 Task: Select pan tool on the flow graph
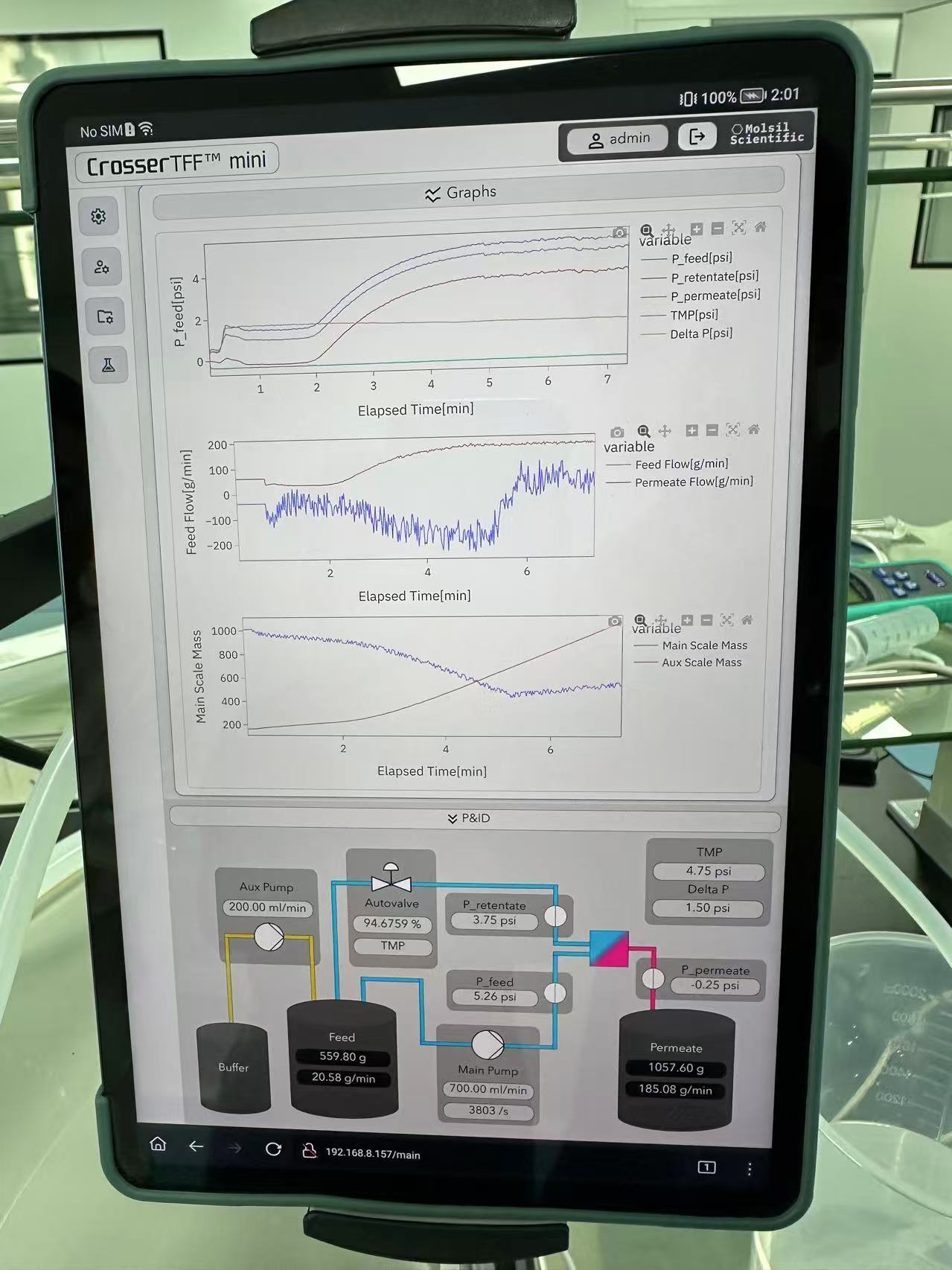click(x=665, y=430)
